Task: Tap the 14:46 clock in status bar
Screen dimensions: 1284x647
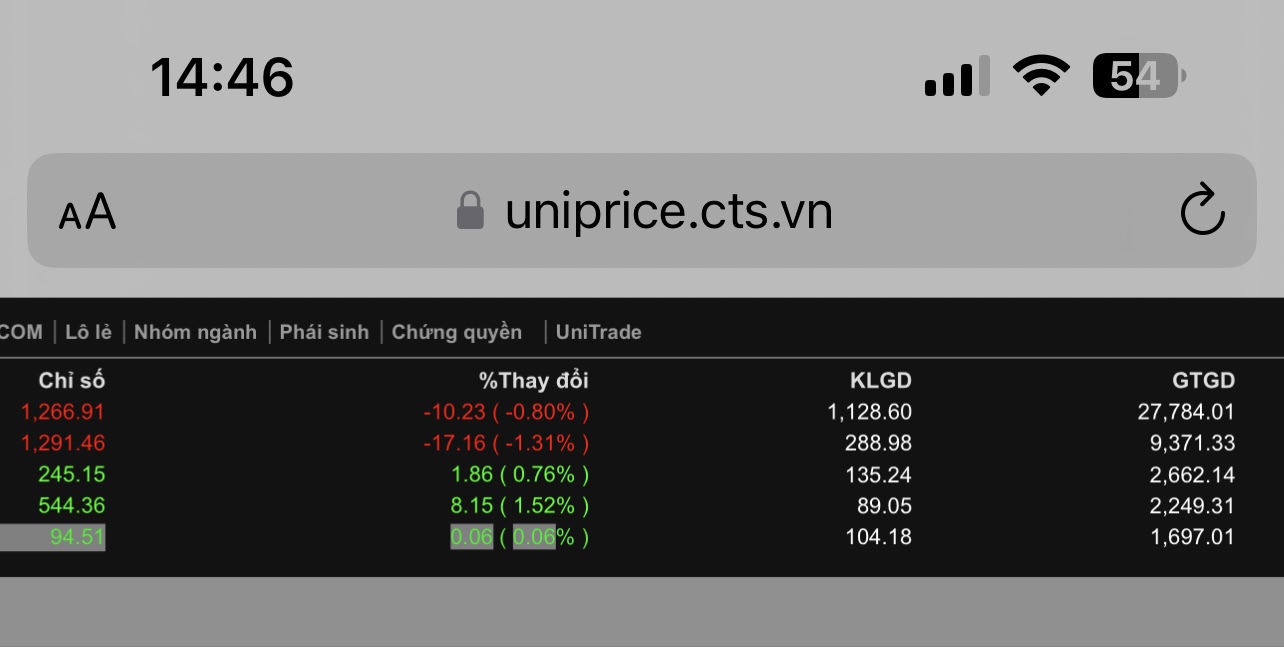Action: 222,77
